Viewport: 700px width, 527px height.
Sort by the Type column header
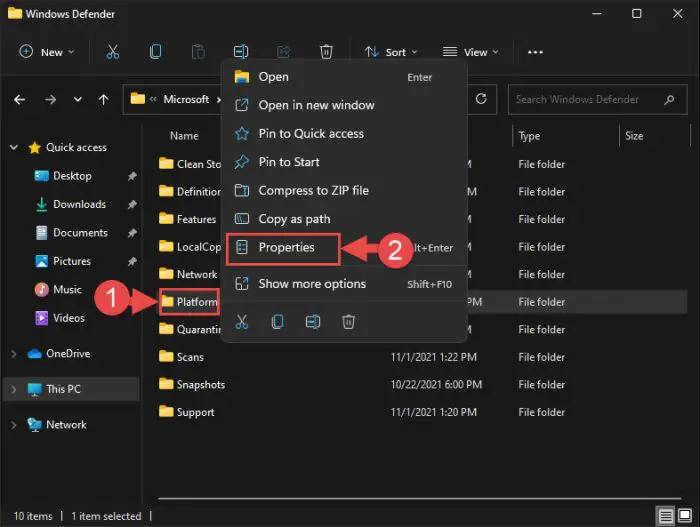pyautogui.click(x=529, y=136)
